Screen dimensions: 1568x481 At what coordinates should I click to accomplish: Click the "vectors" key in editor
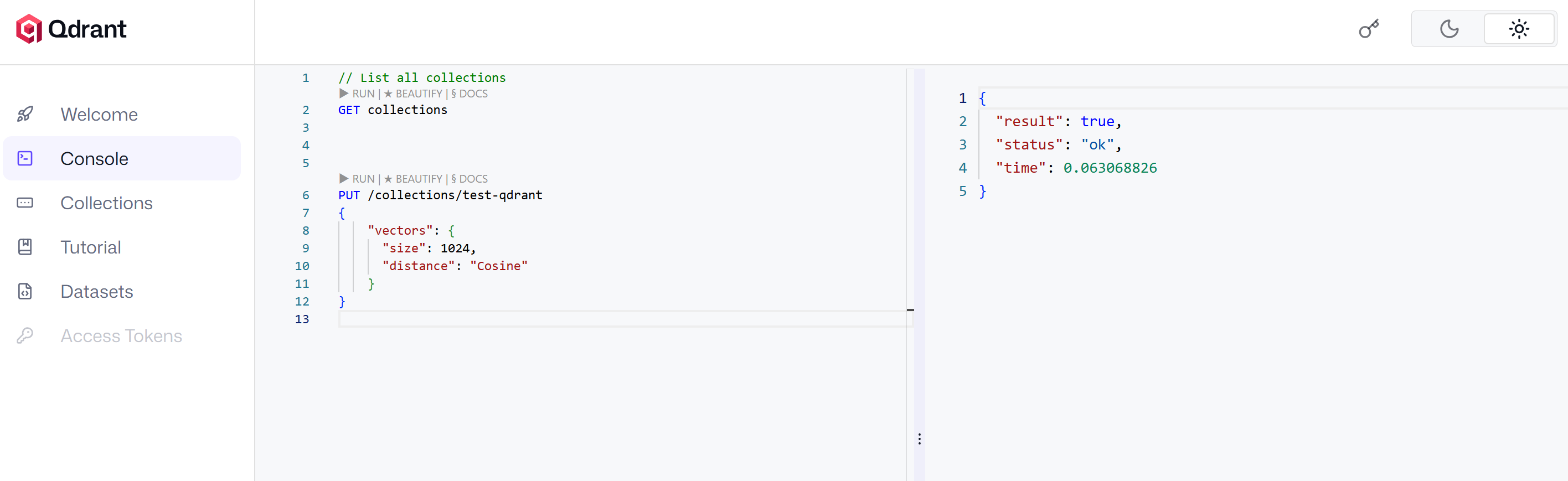[x=400, y=231]
